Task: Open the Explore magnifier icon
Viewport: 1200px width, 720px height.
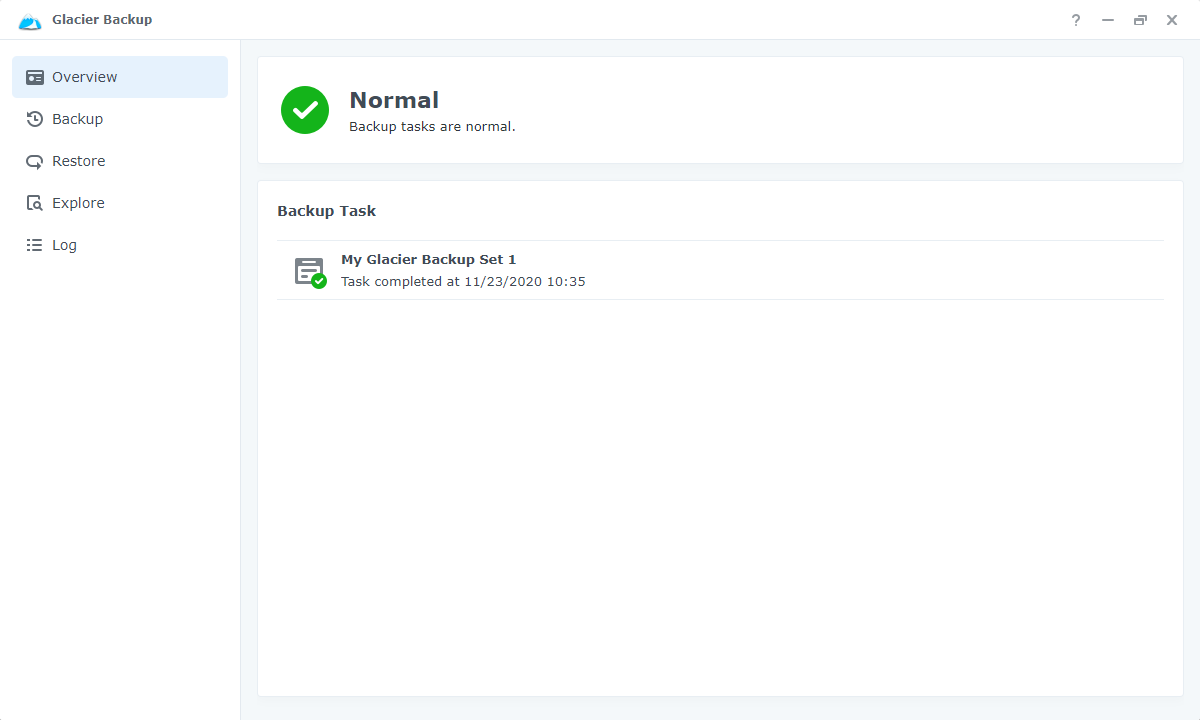Action: [34, 202]
